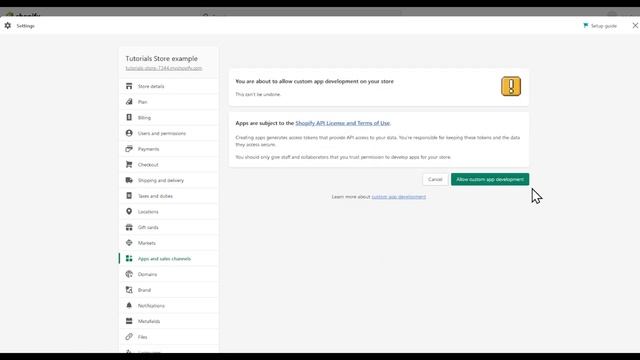The height and width of the screenshot is (360, 640).
Task: Click the Plan icon
Action: pos(129,102)
